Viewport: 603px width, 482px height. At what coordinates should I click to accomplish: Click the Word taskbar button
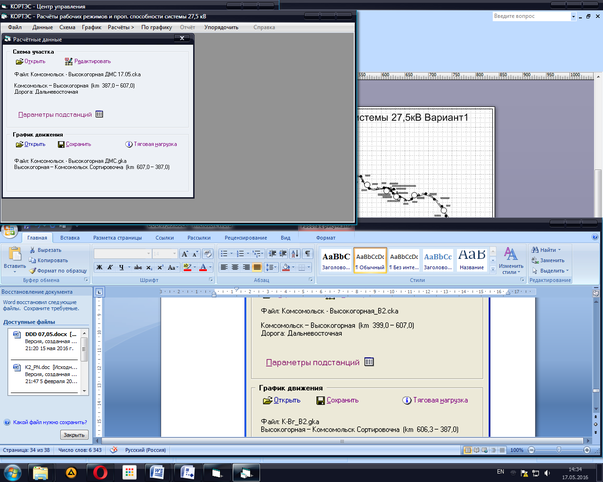[x=157, y=472]
